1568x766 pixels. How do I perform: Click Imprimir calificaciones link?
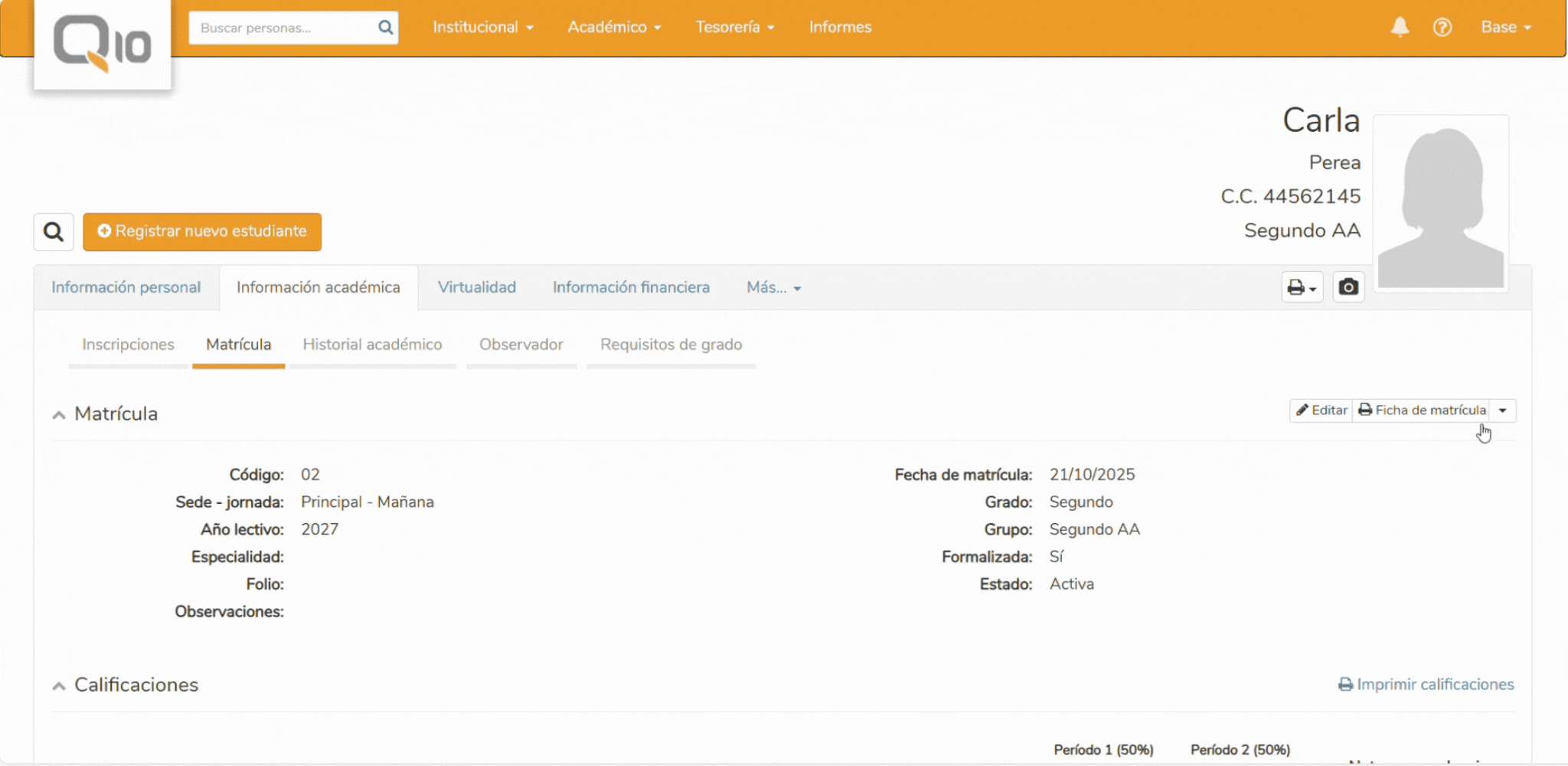(1426, 684)
